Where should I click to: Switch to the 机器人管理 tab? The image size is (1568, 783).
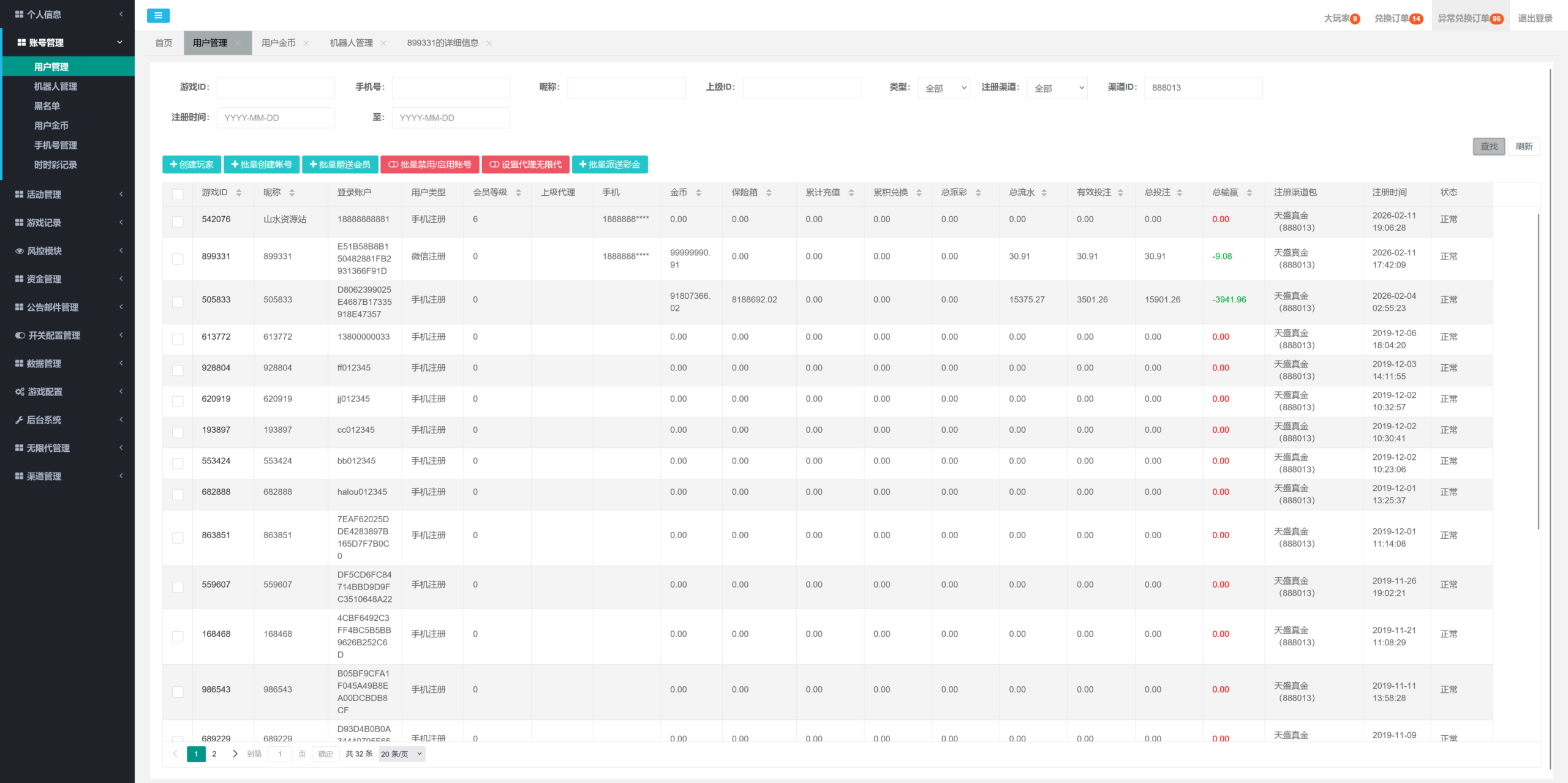pos(351,43)
